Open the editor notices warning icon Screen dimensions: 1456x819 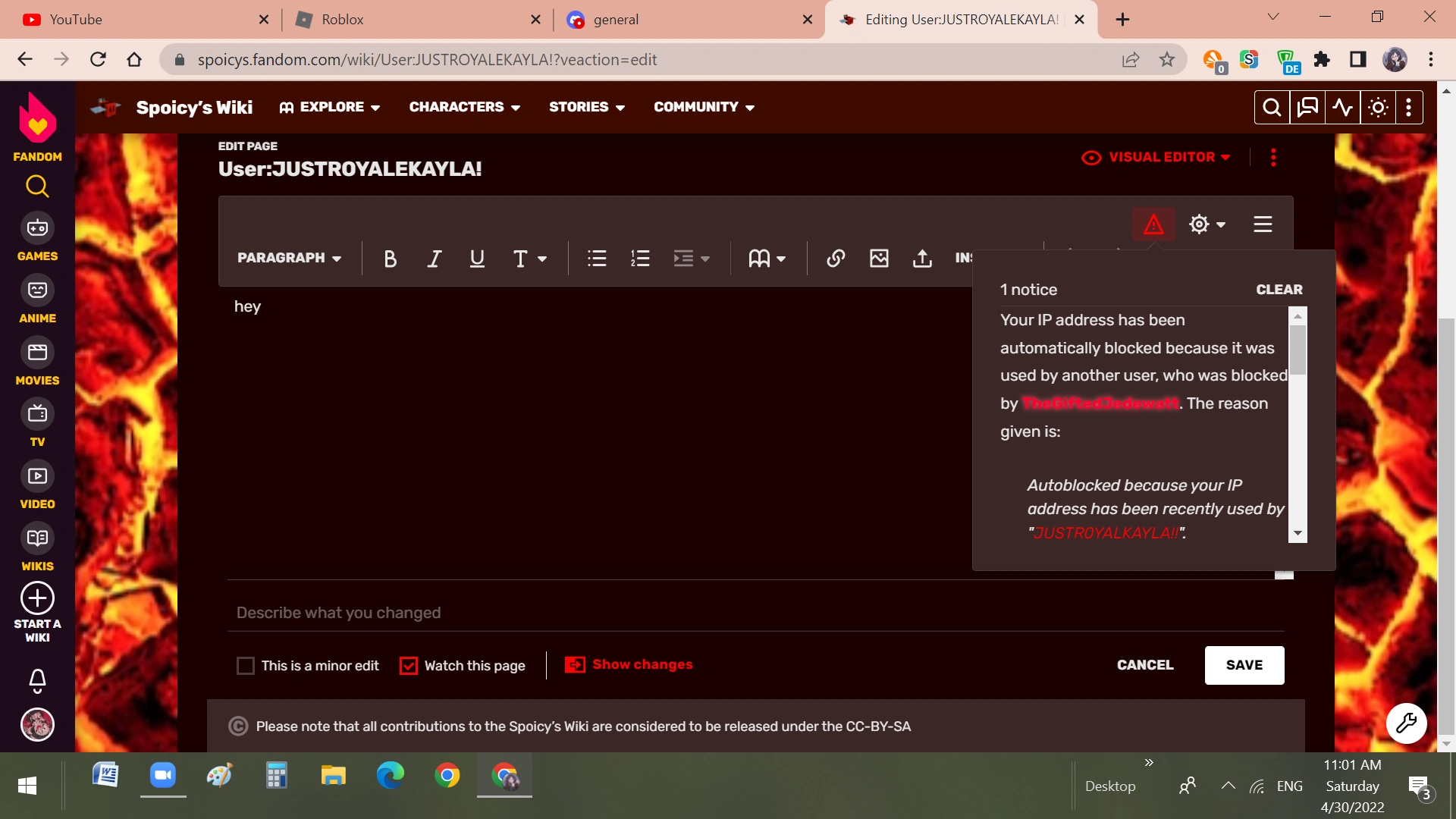point(1153,224)
